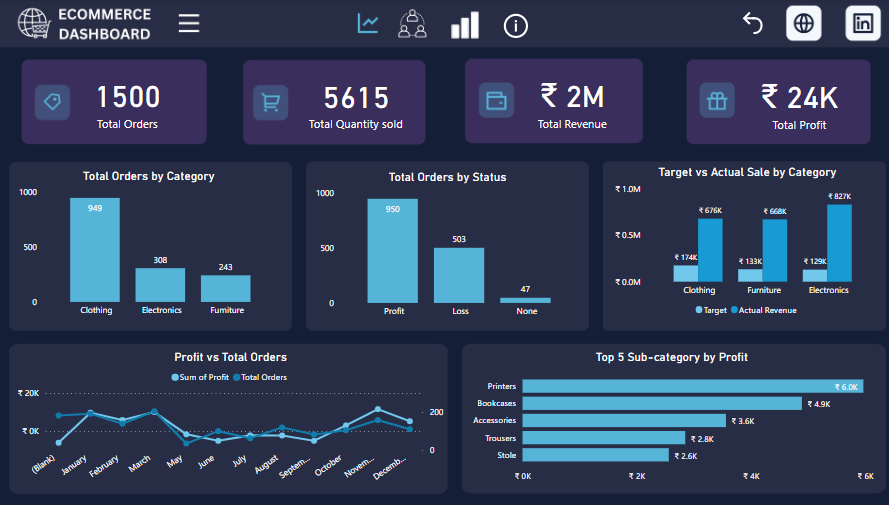Click the Clothing bar in category chart
Screen dimensions: 889x505
(x=95, y=250)
